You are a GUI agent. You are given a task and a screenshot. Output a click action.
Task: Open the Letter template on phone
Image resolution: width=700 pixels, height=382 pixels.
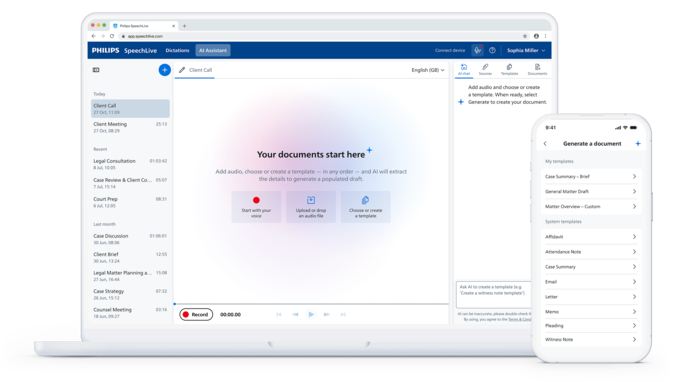click(x=591, y=297)
